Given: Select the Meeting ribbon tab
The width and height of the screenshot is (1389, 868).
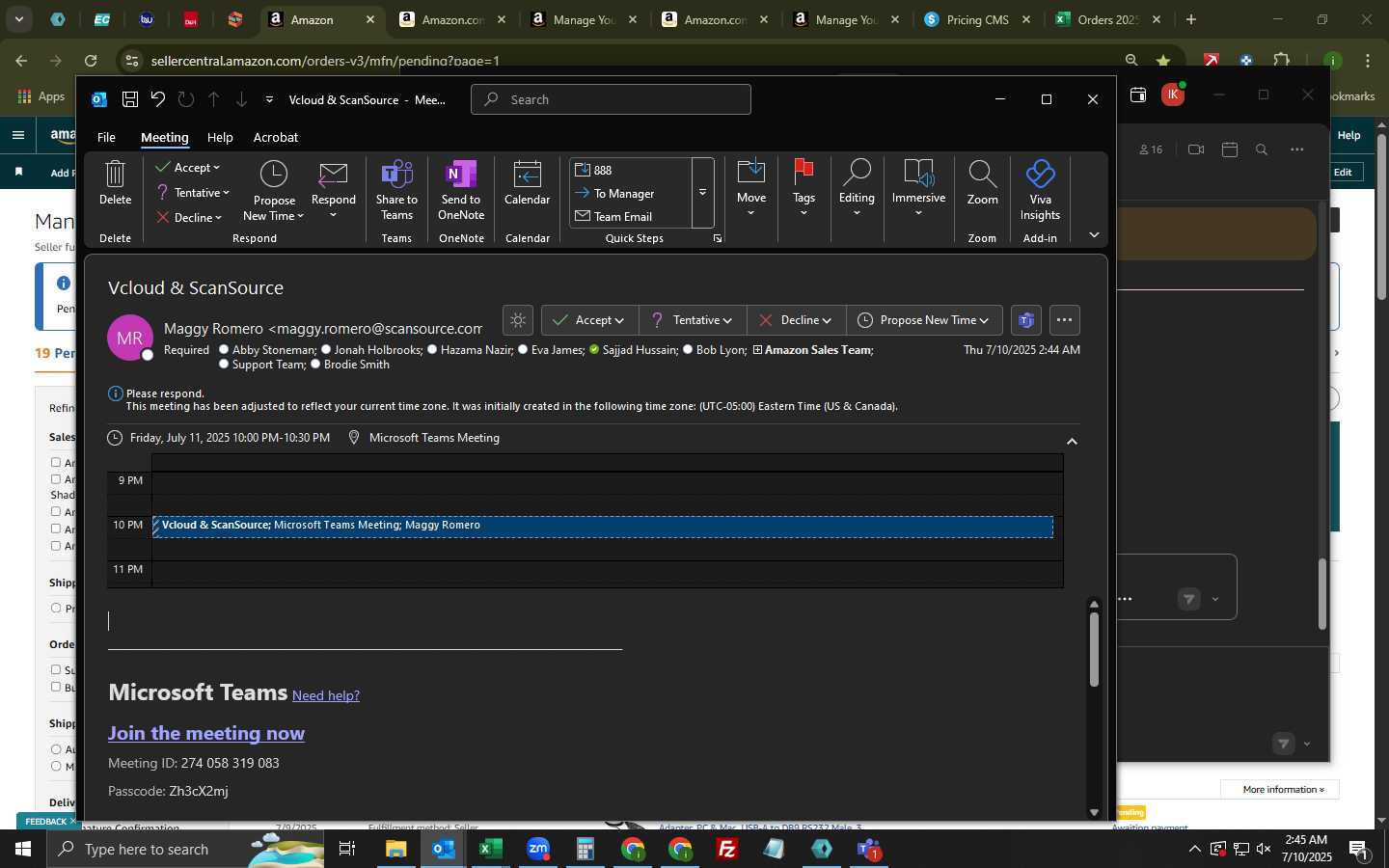Looking at the screenshot, I should click(165, 137).
